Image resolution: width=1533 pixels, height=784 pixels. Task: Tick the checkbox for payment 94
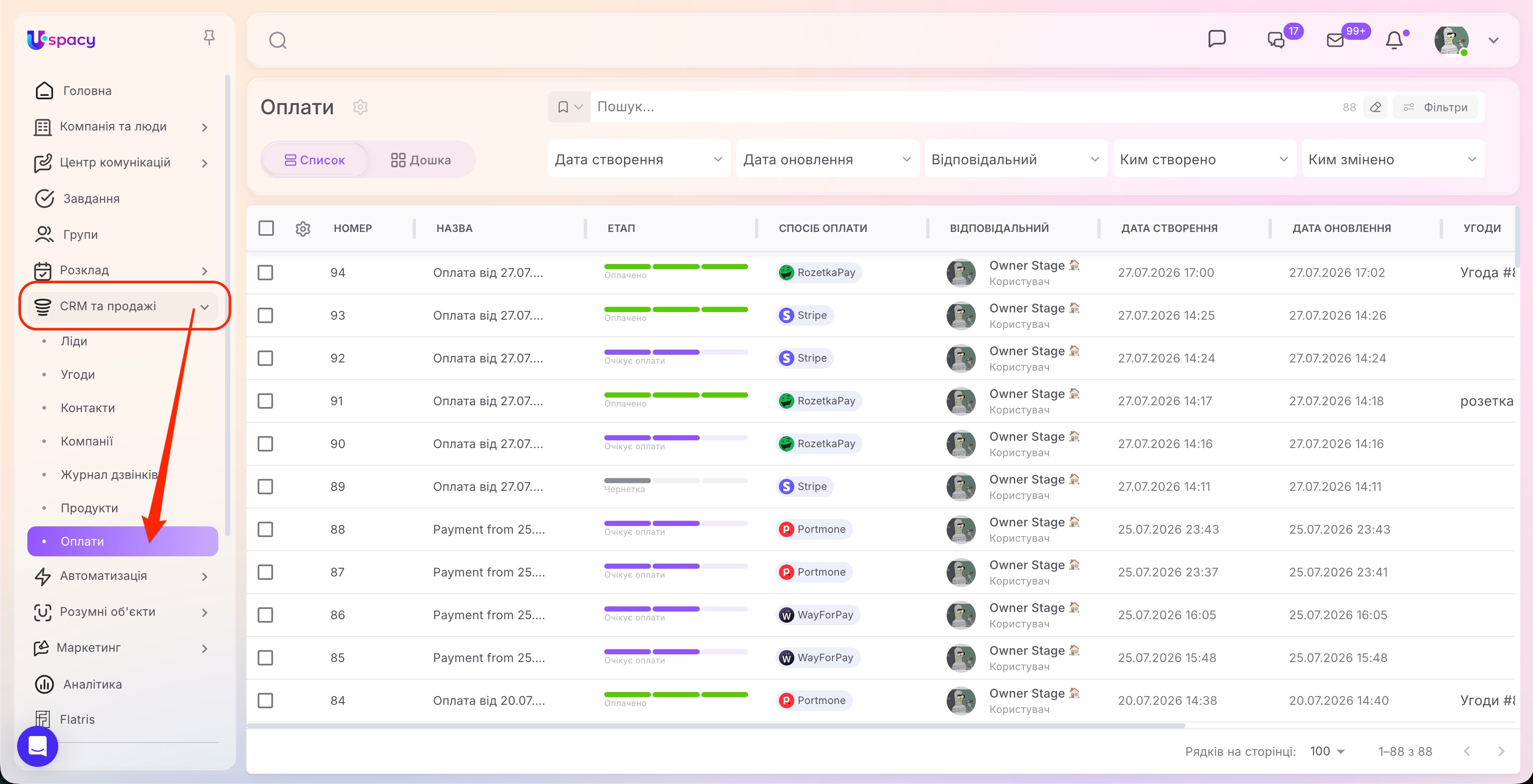[x=265, y=273]
